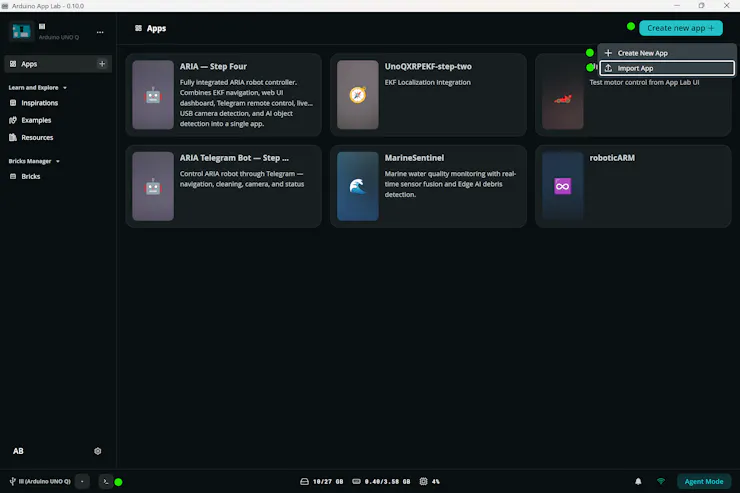Click the Wi-Fi status icon
Screen dimensions: 740x493
[661, 481]
